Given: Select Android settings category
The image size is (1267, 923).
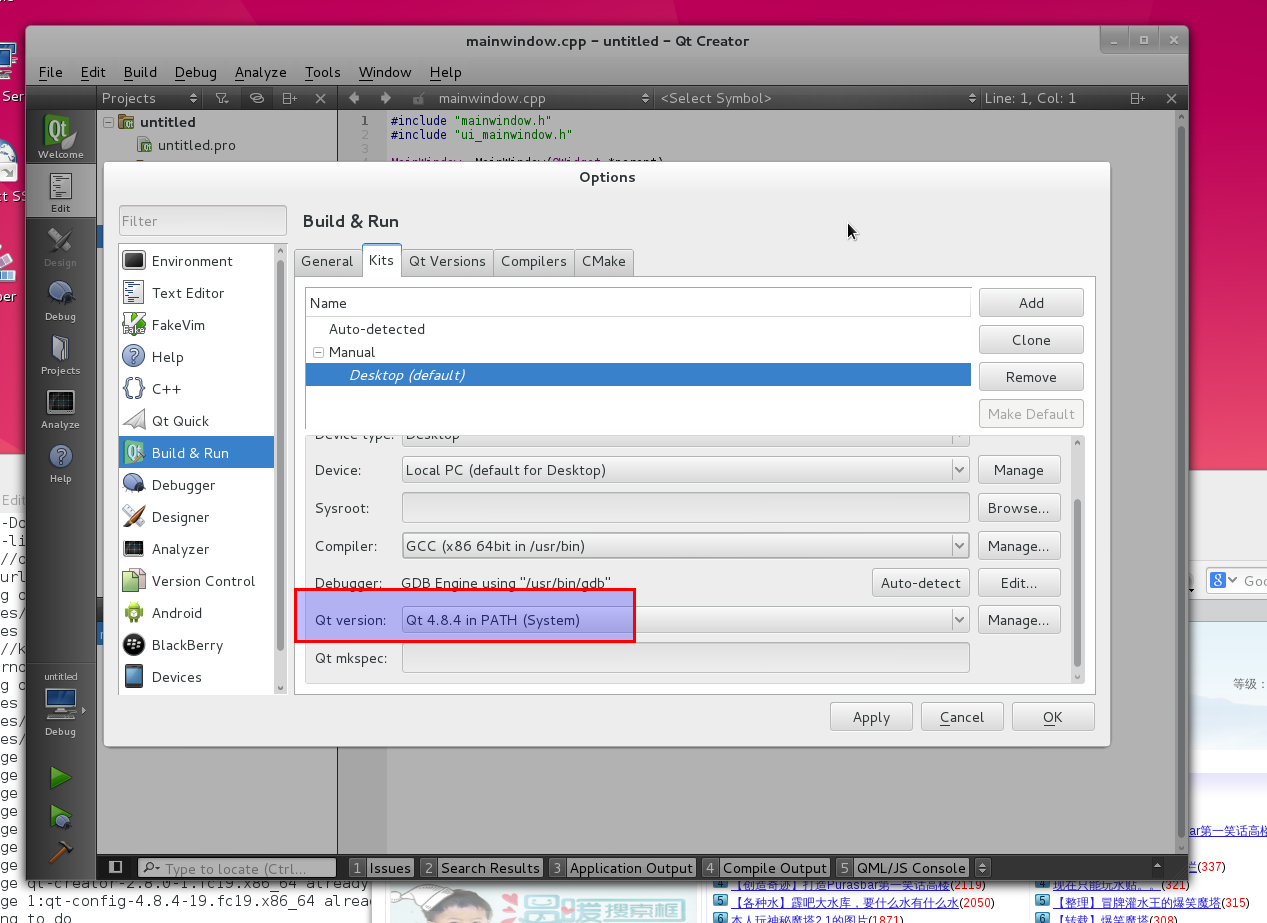Looking at the screenshot, I should click(176, 613).
